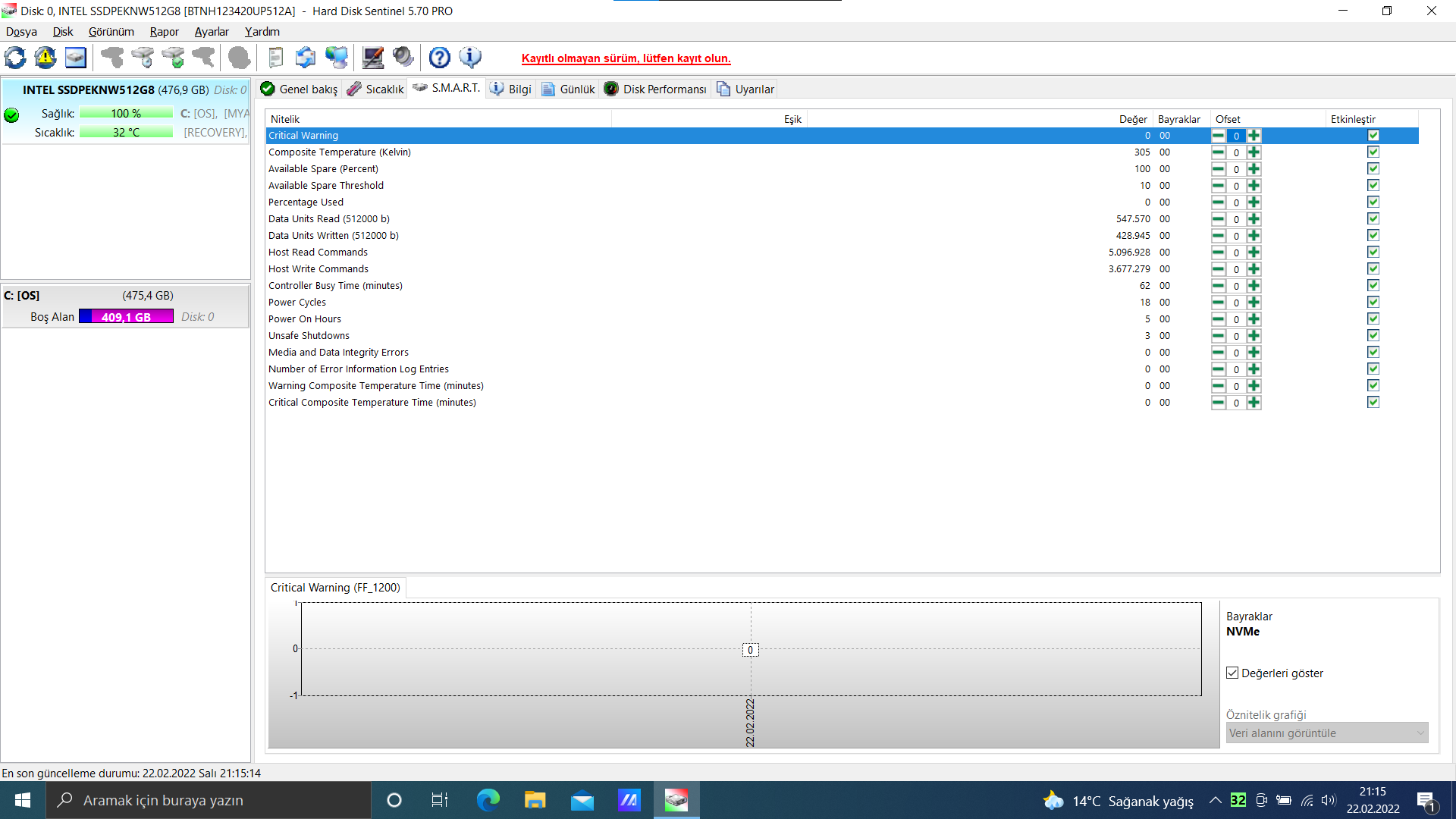This screenshot has width=1456, height=819.
Task: Click the blue-framed disk panel toolbar icon
Action: [76, 58]
